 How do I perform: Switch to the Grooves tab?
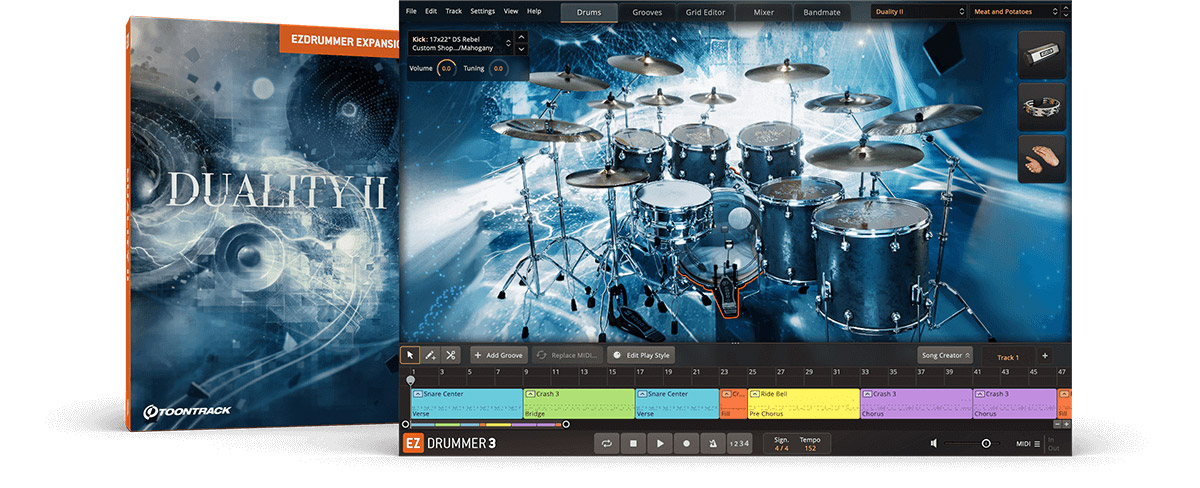click(647, 12)
